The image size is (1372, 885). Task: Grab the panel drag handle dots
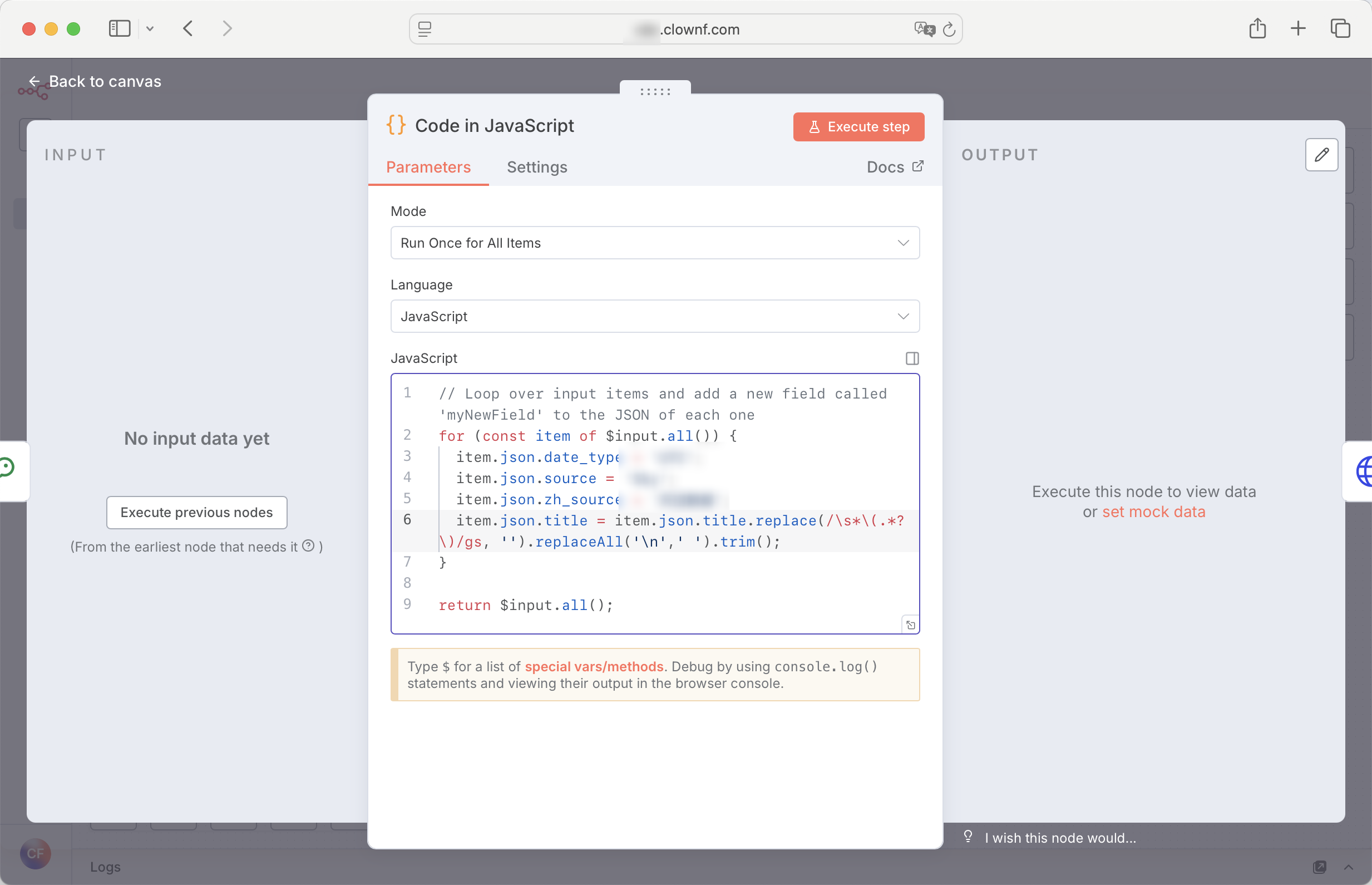pos(655,91)
